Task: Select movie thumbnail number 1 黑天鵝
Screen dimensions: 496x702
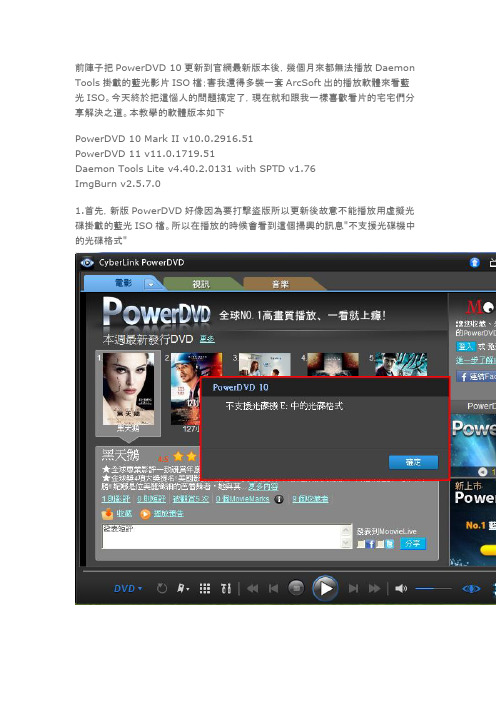Action: (128, 389)
